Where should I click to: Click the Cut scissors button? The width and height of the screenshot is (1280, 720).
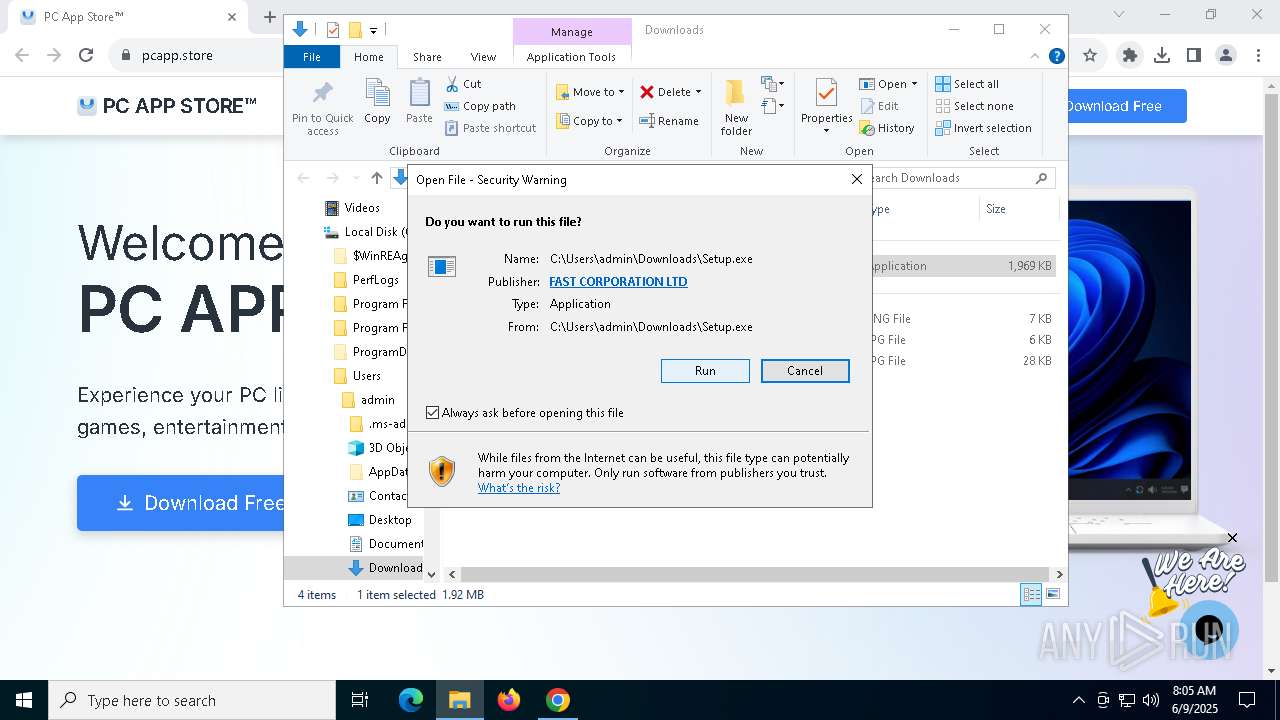point(463,84)
